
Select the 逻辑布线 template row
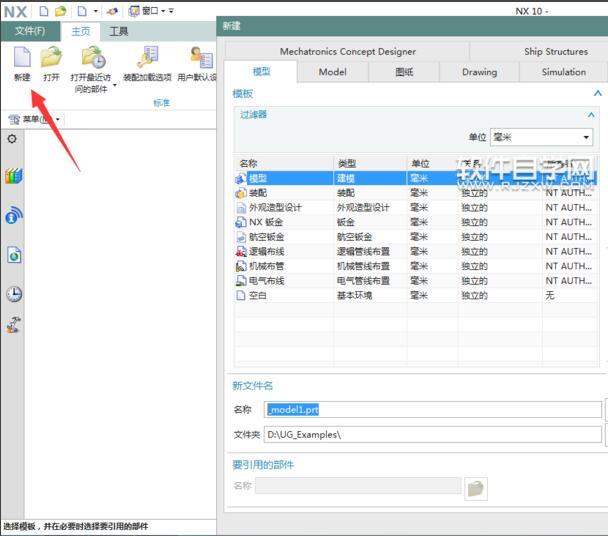point(416,251)
